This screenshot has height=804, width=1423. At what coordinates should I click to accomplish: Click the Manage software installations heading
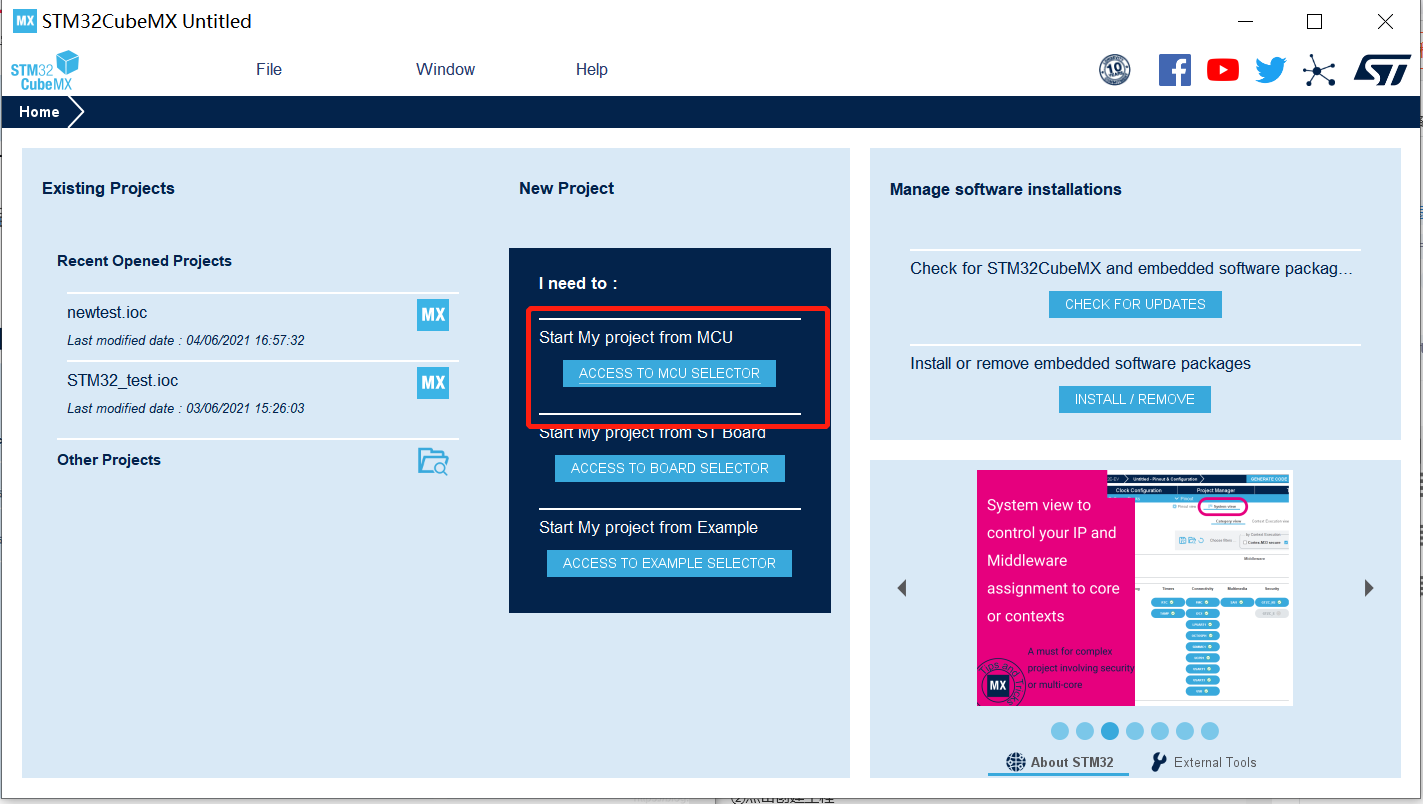(x=1006, y=190)
